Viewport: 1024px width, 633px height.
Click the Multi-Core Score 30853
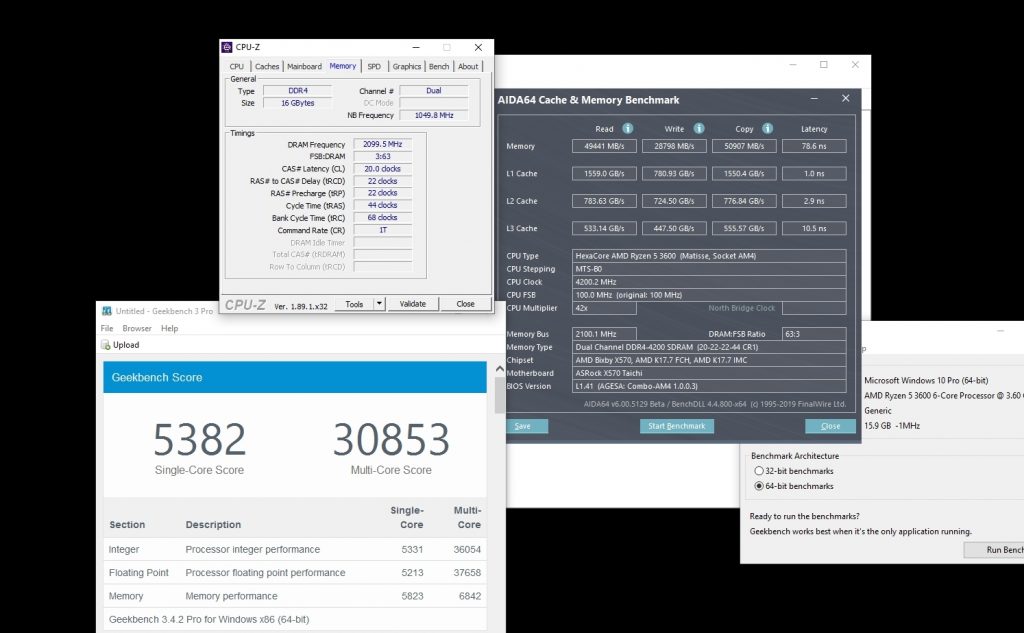[391, 439]
